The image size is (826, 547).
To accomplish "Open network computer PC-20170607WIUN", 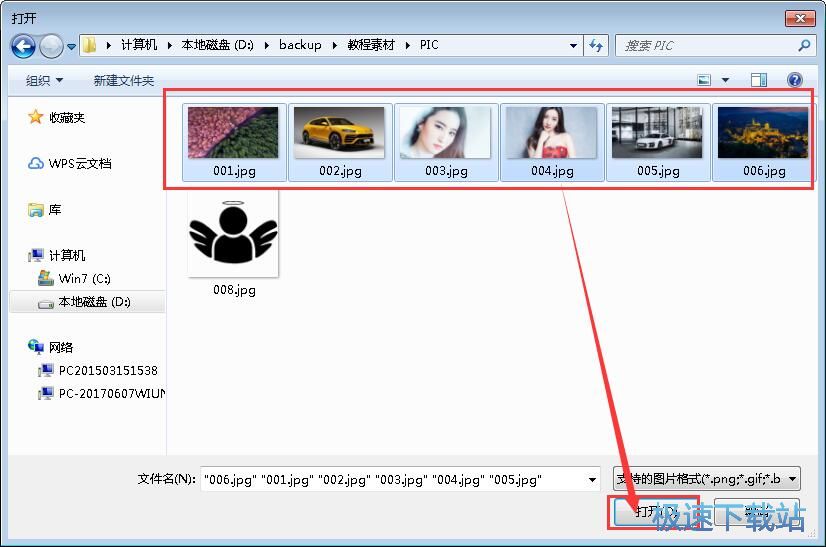I will click(112, 394).
